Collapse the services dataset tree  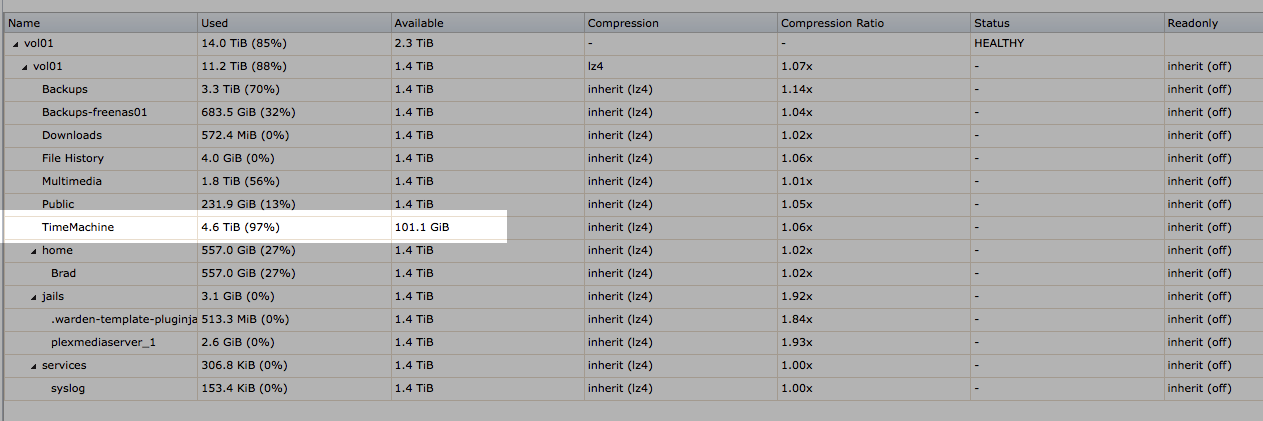tap(35, 366)
